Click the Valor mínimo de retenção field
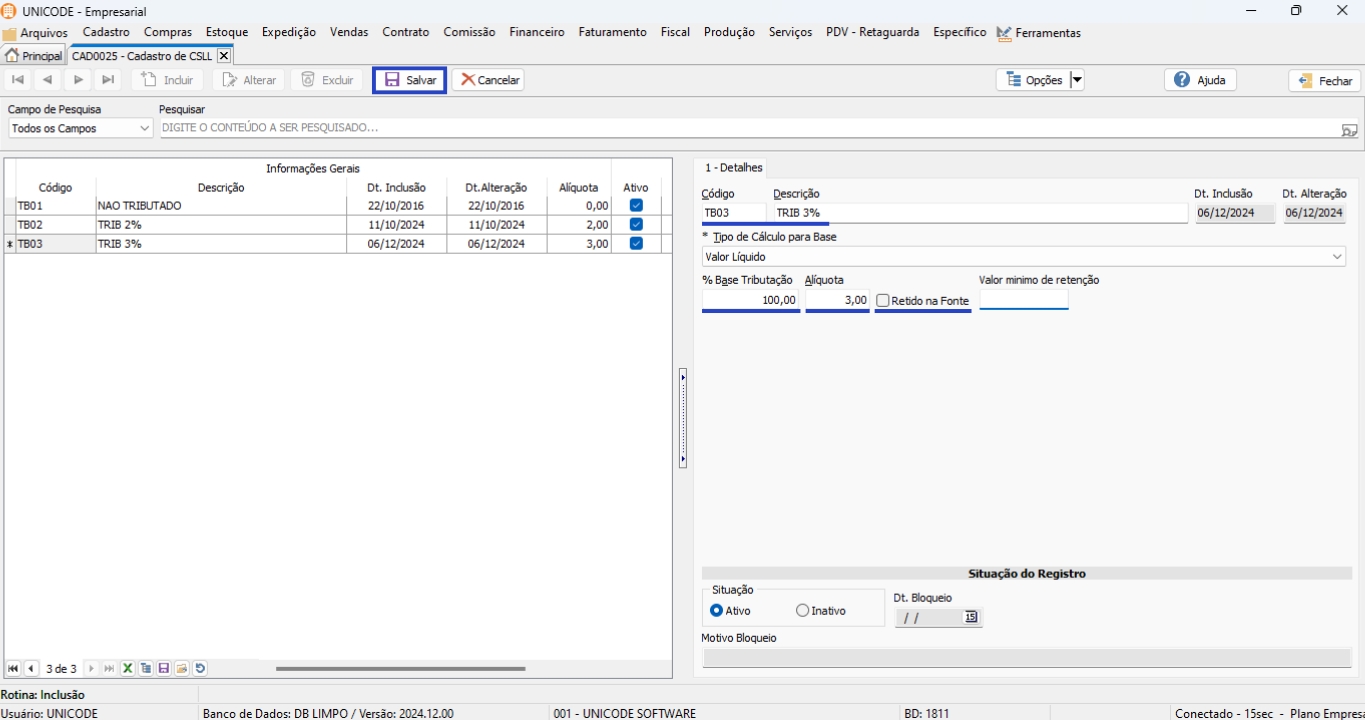Screen dimensions: 1365x720 click(1023, 300)
